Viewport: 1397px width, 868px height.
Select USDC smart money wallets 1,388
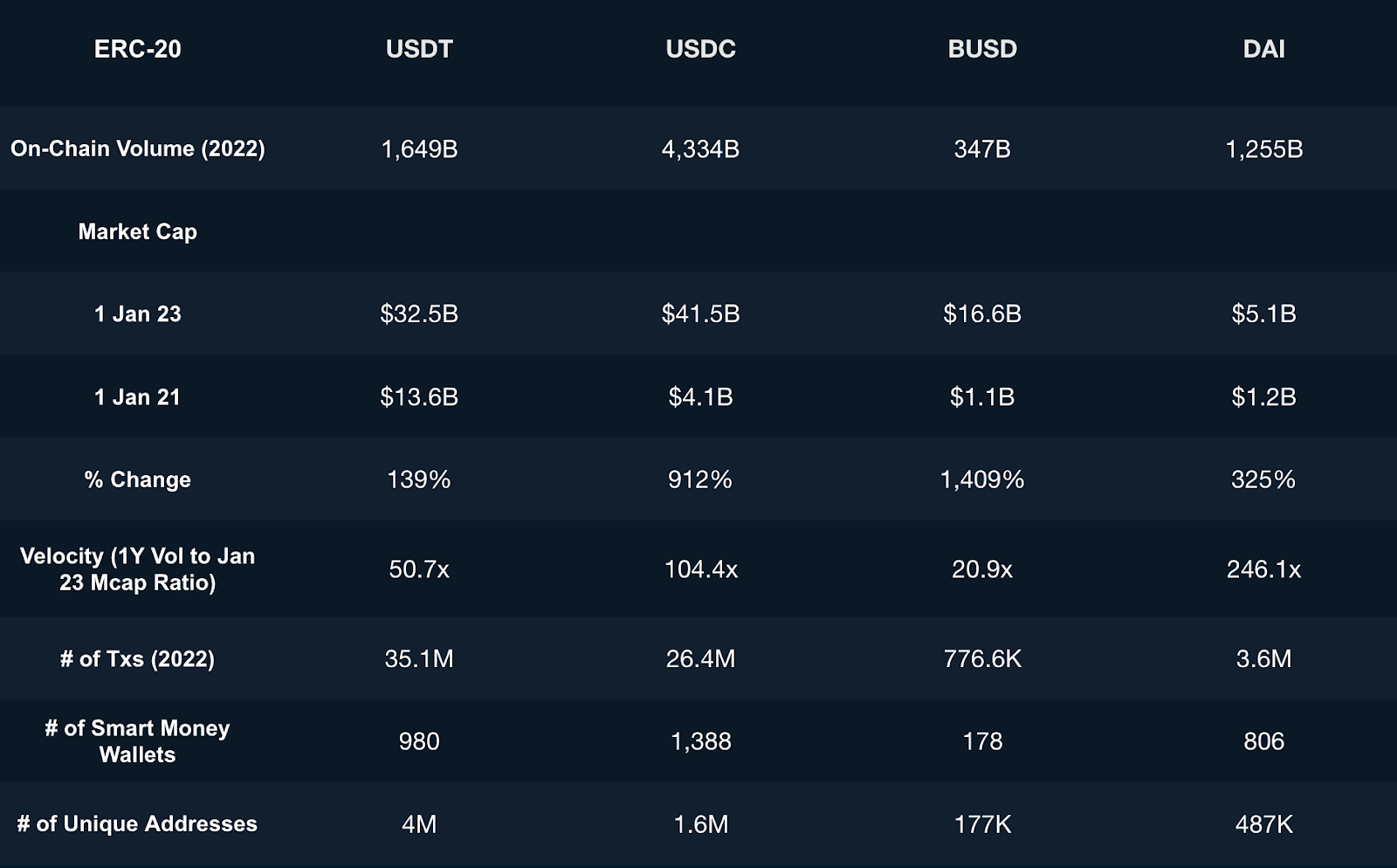coord(700,742)
